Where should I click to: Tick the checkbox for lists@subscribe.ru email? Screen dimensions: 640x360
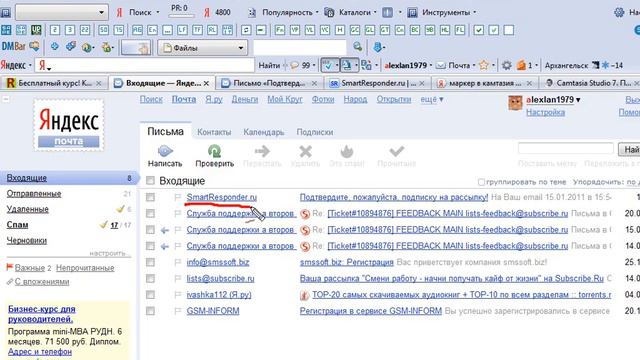[x=151, y=278]
